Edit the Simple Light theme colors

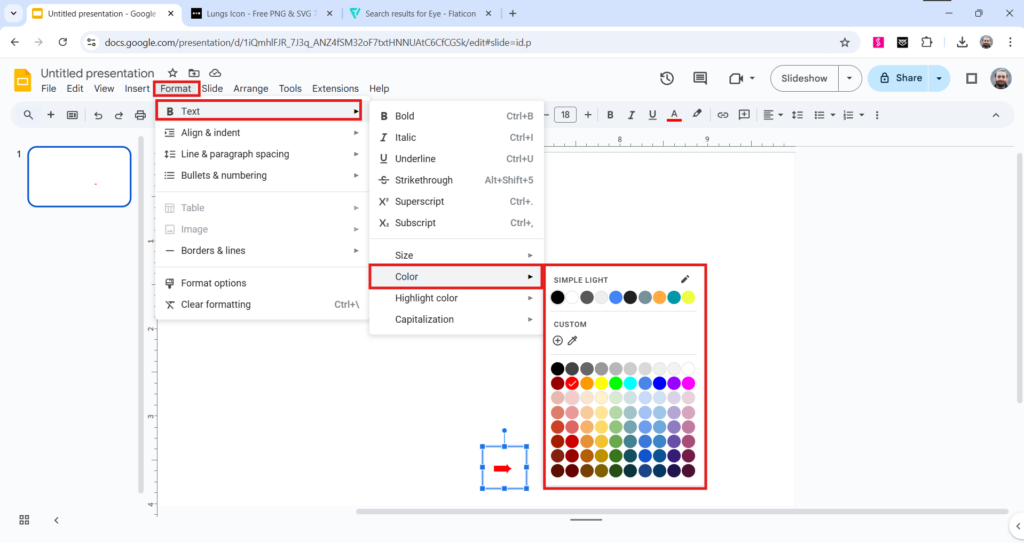point(685,280)
